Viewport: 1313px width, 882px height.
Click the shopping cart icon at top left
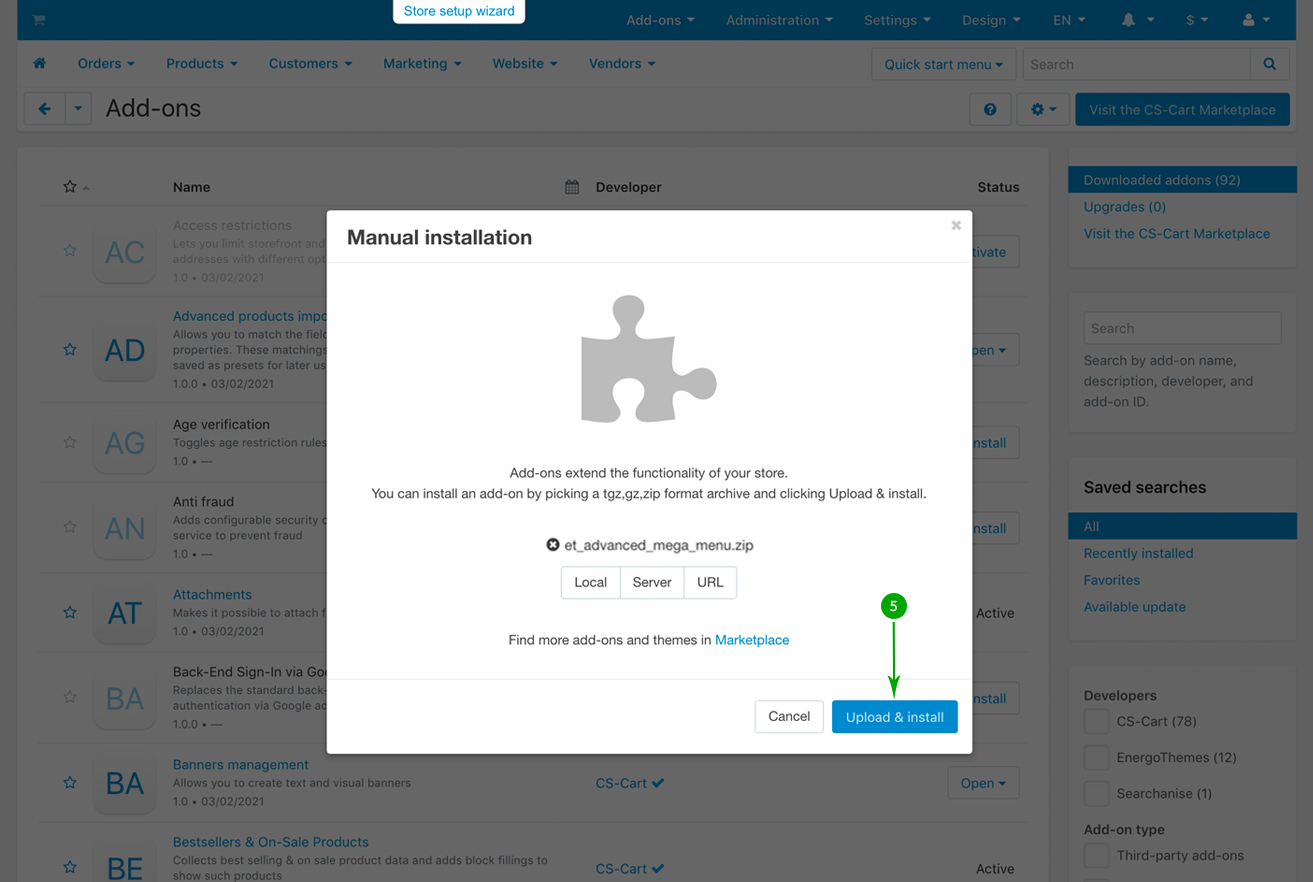pos(39,20)
